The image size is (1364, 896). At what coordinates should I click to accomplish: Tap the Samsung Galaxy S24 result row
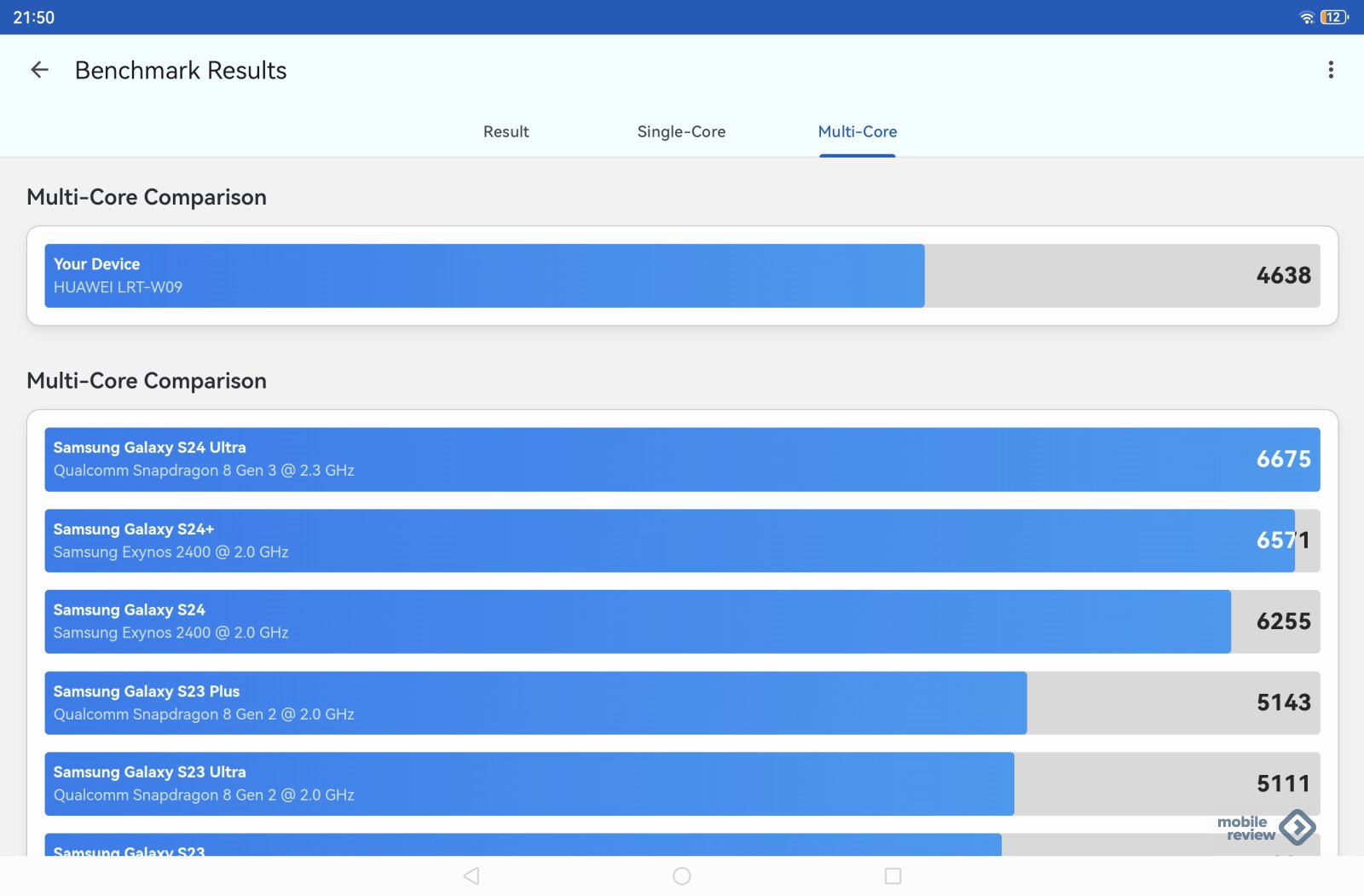click(682, 621)
